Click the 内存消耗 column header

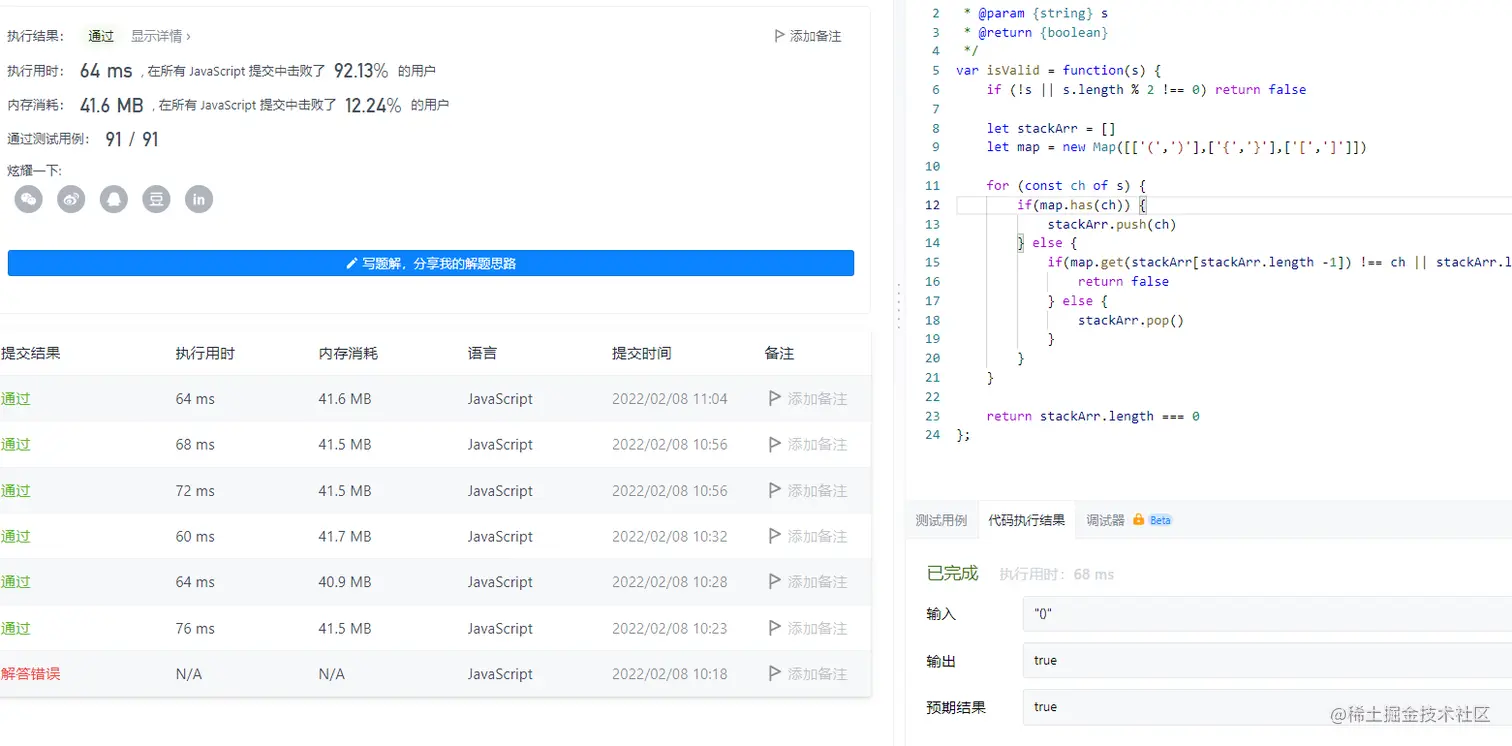tap(348, 353)
